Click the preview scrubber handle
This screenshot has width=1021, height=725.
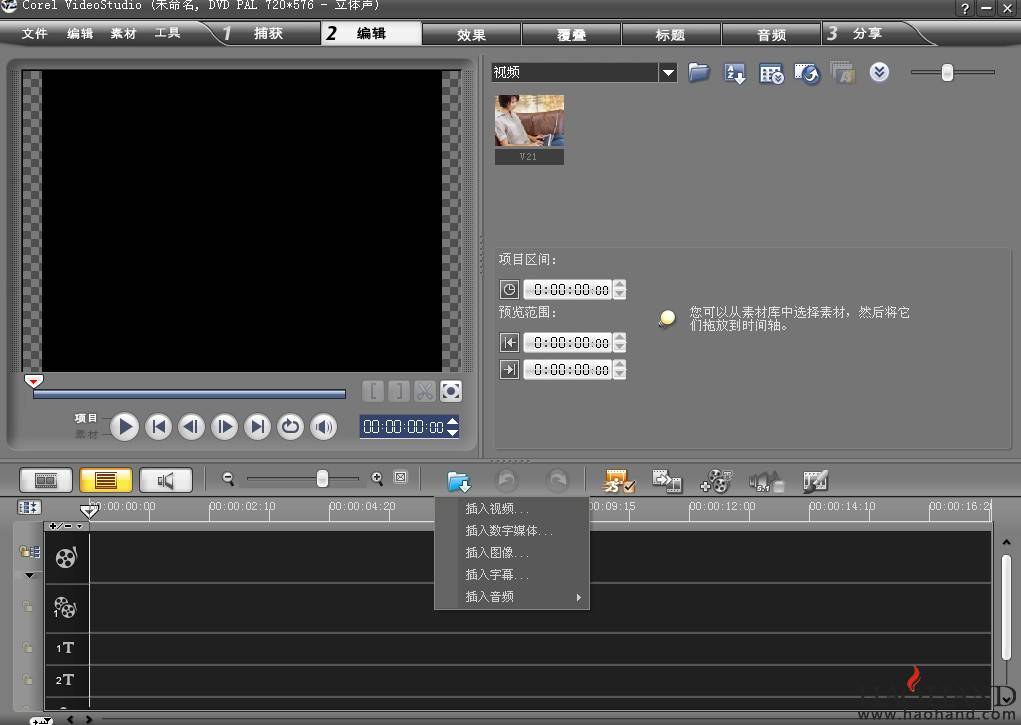point(33,380)
